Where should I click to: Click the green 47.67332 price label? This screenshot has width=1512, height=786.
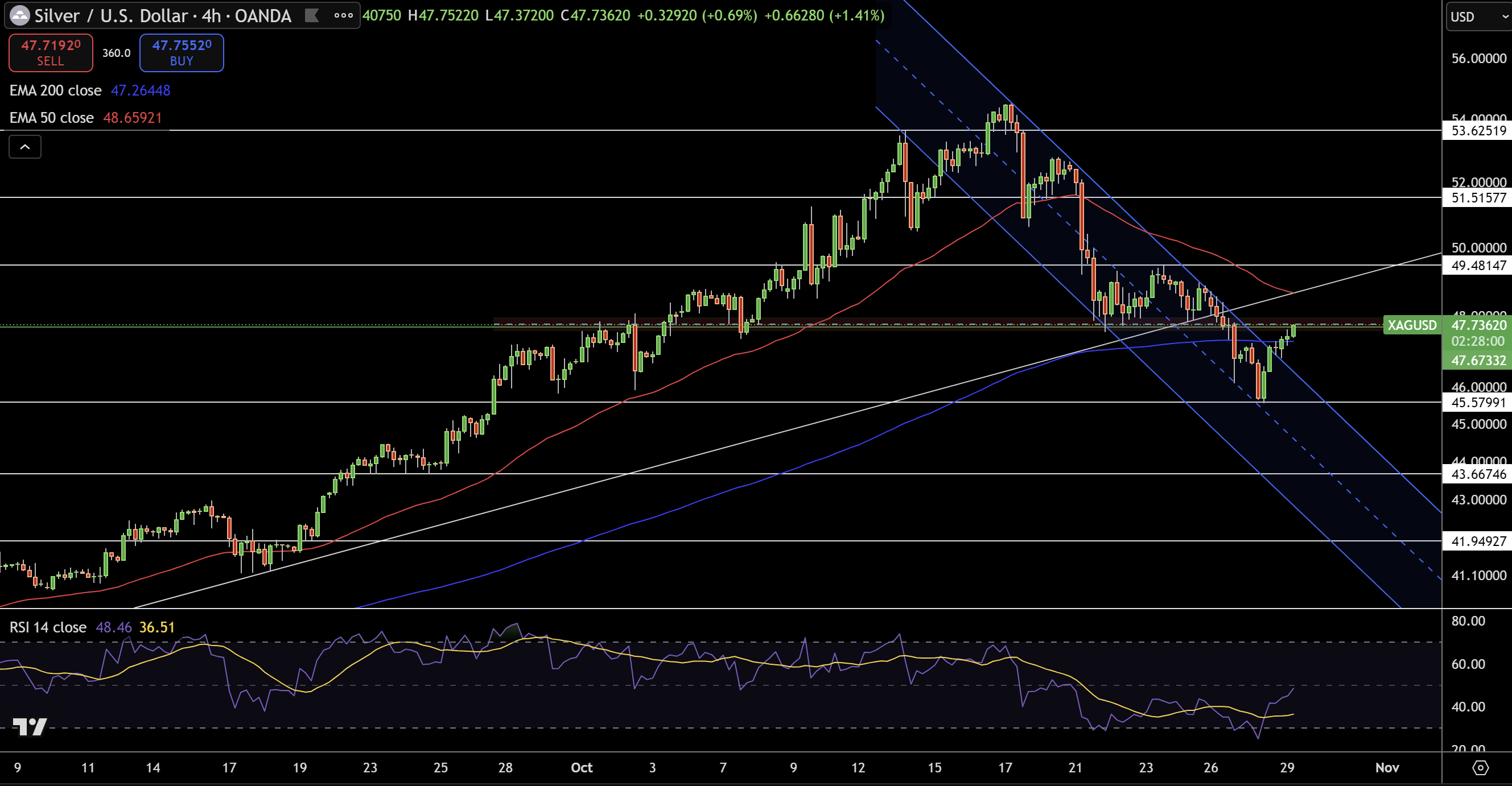tap(1478, 360)
